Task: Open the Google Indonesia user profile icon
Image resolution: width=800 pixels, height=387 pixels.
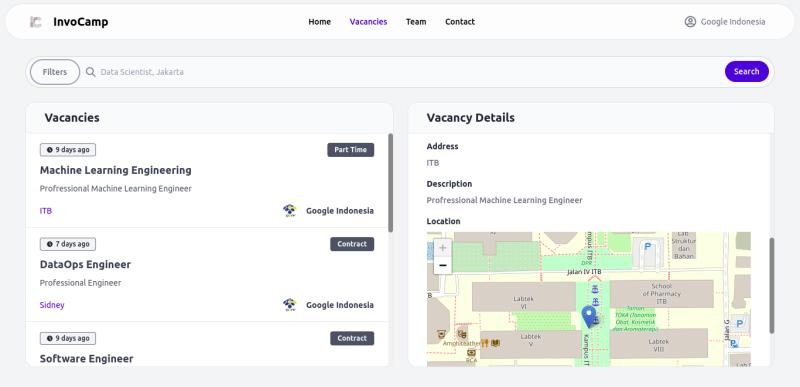Action: point(690,21)
